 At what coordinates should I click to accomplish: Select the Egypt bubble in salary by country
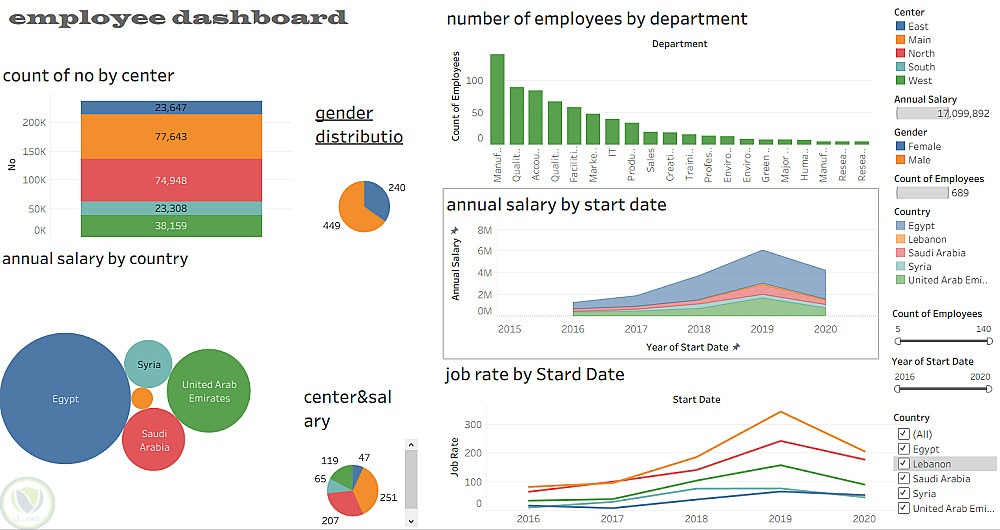[65, 399]
